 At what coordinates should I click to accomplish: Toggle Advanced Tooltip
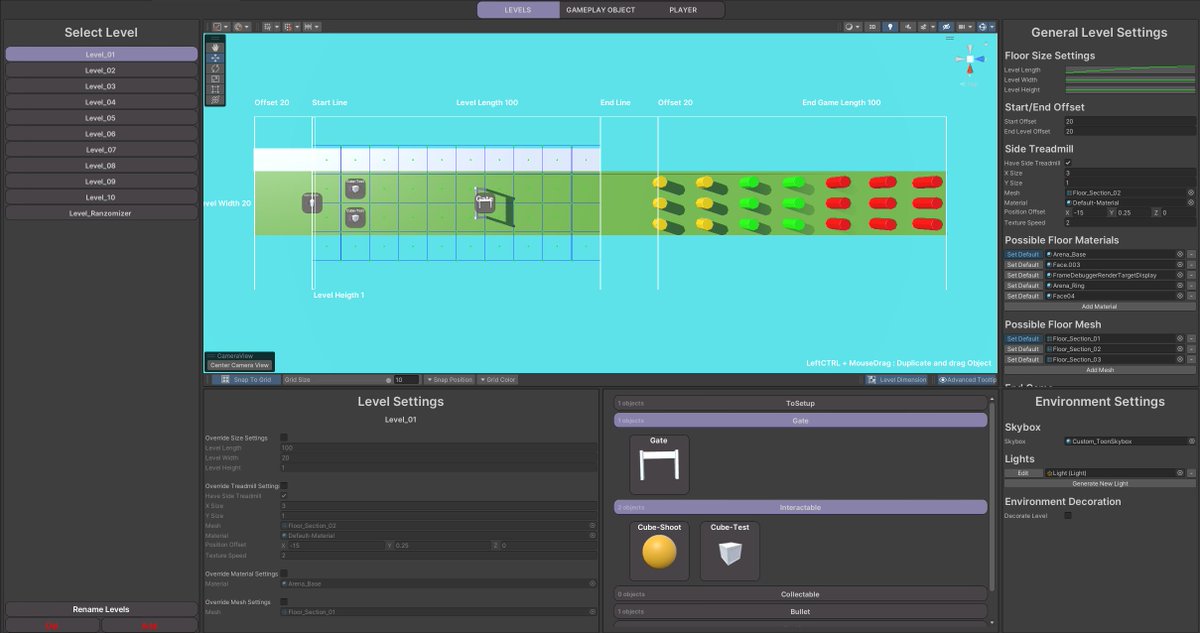pos(967,380)
